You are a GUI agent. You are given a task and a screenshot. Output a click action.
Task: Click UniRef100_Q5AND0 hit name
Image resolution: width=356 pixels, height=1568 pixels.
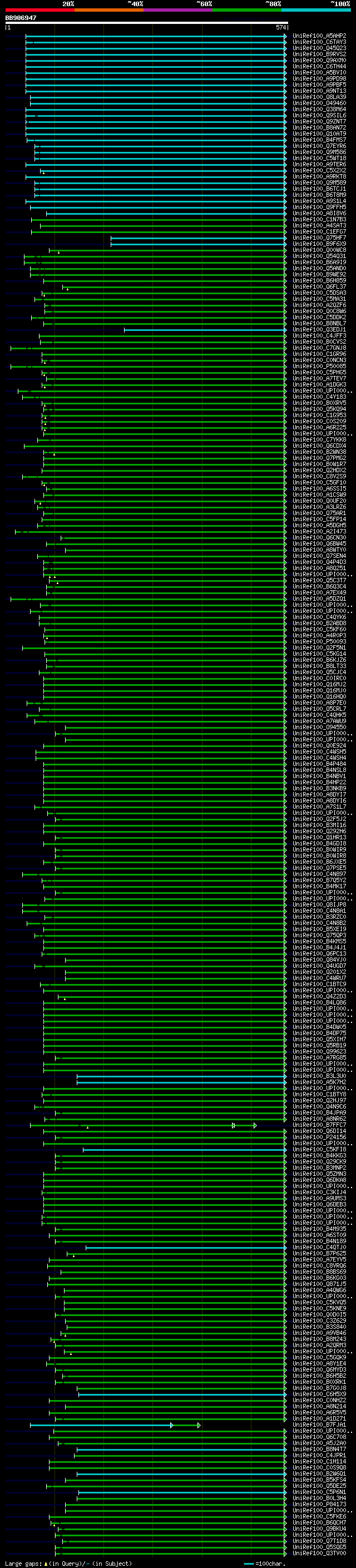[319, 269]
